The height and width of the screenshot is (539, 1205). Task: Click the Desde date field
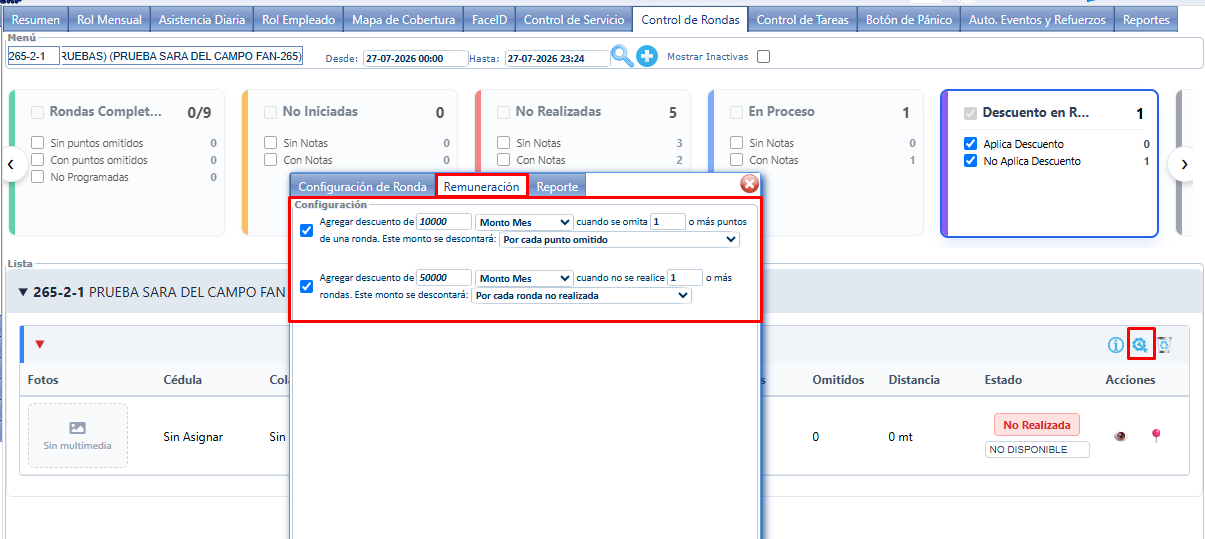pos(415,59)
